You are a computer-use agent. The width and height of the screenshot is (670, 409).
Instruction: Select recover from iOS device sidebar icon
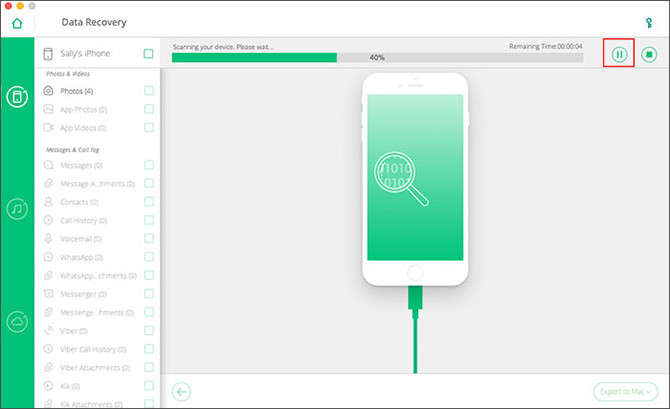coord(17,97)
